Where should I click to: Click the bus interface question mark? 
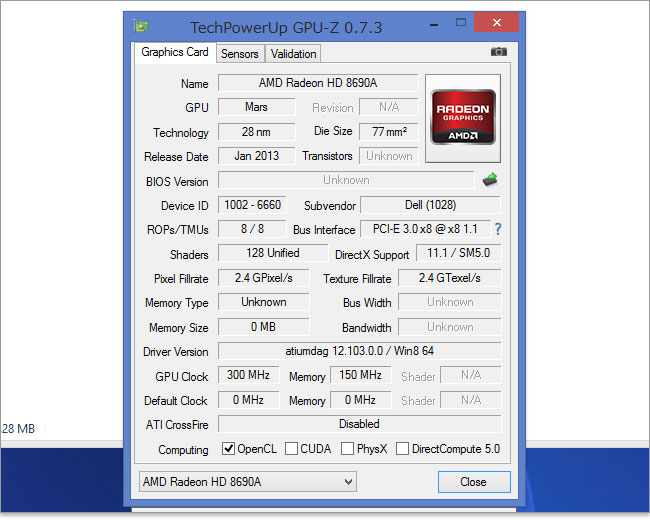click(498, 229)
